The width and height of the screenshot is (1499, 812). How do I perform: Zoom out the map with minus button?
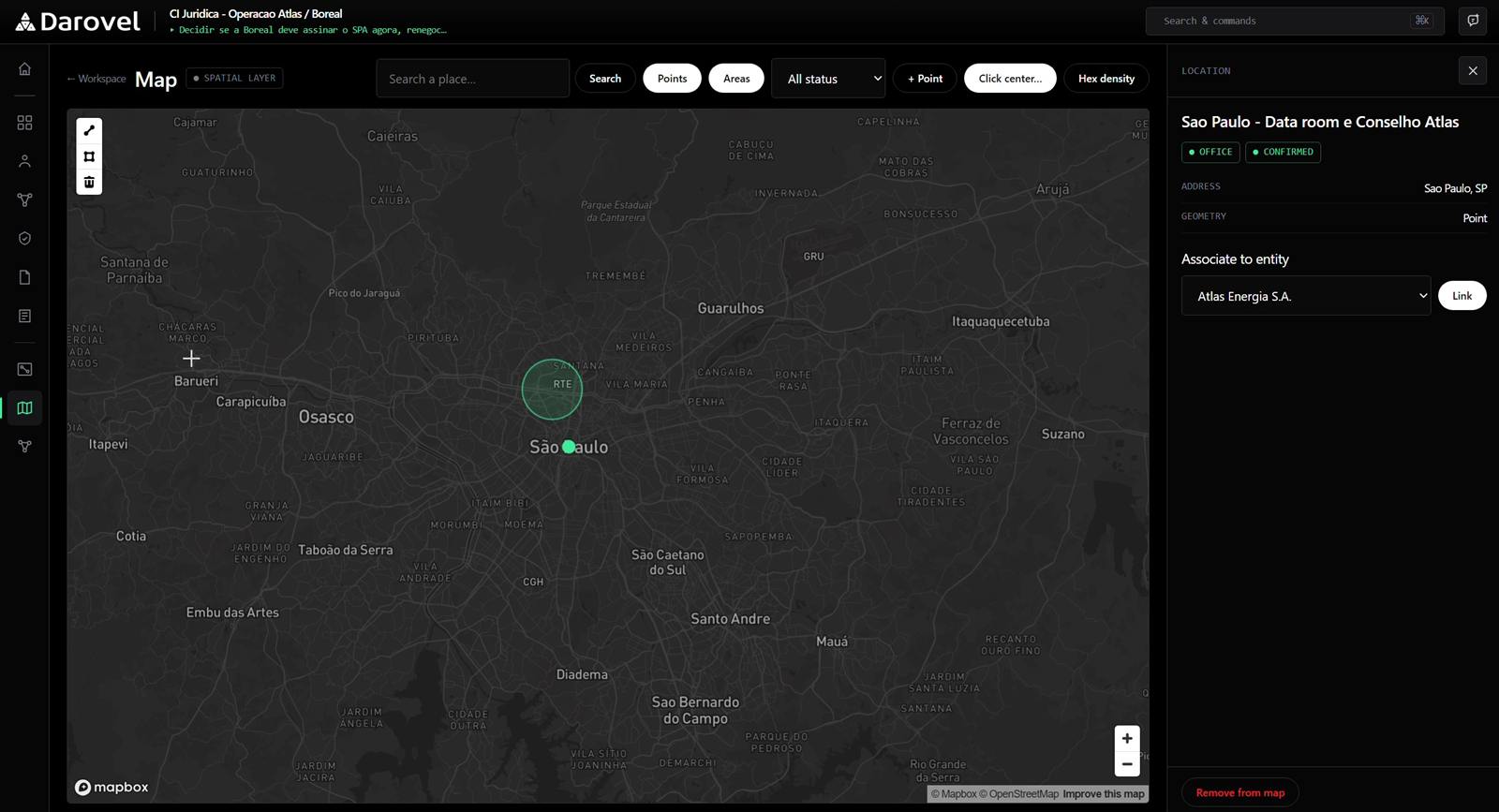coord(1127,764)
